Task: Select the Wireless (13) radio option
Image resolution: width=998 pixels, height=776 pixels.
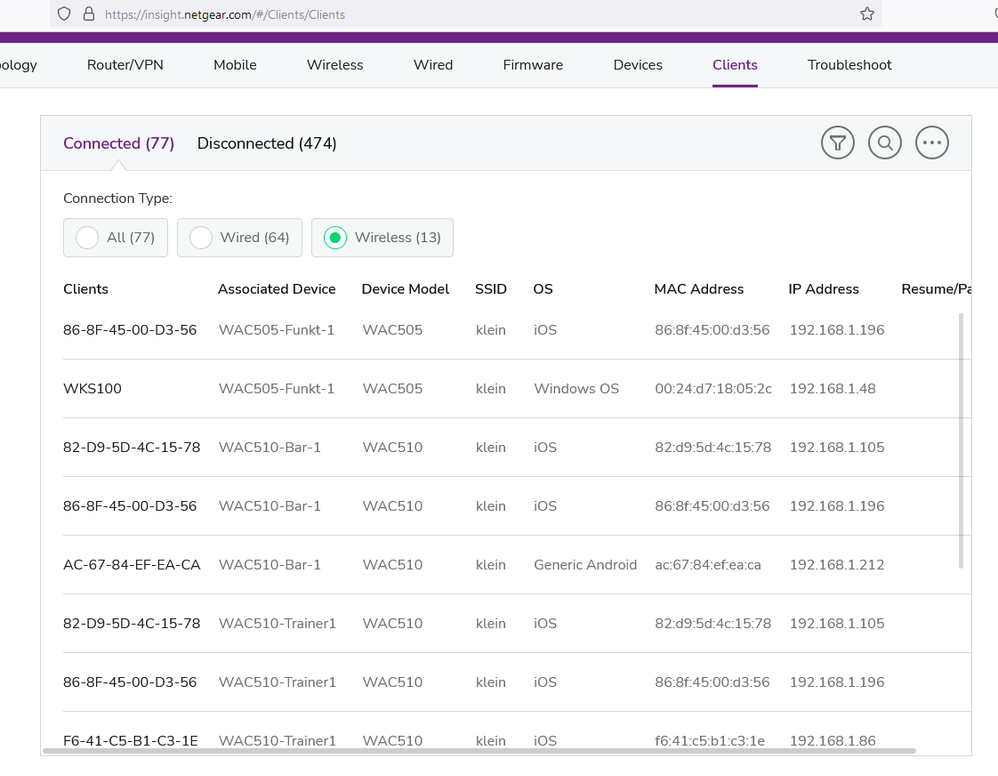Action: (x=382, y=238)
